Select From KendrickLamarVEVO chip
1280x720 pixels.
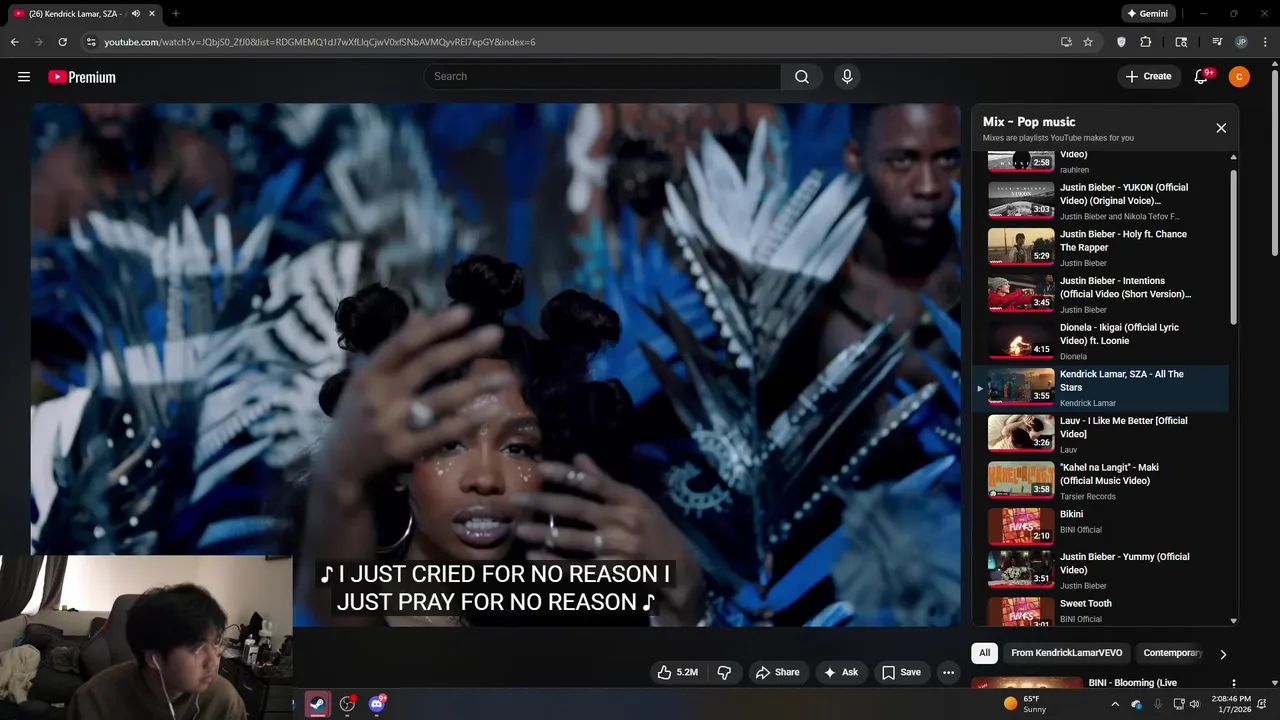(1066, 653)
